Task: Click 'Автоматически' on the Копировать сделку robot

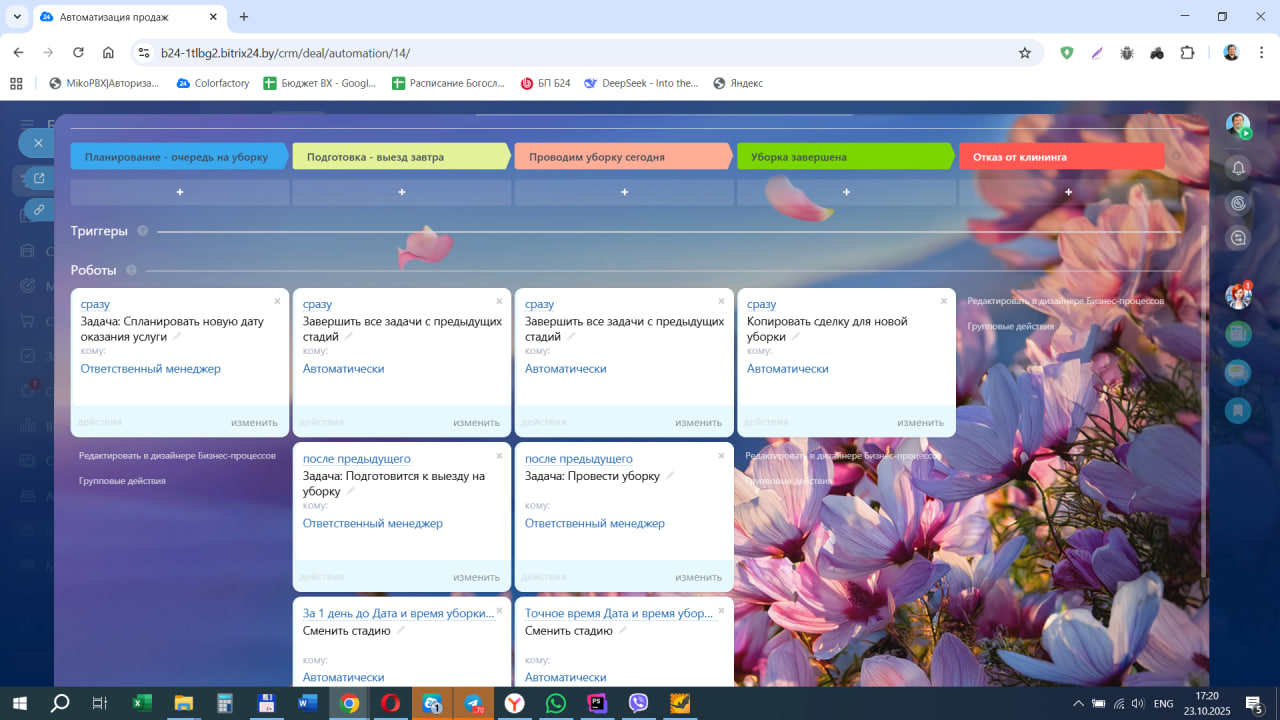Action: [x=788, y=369]
